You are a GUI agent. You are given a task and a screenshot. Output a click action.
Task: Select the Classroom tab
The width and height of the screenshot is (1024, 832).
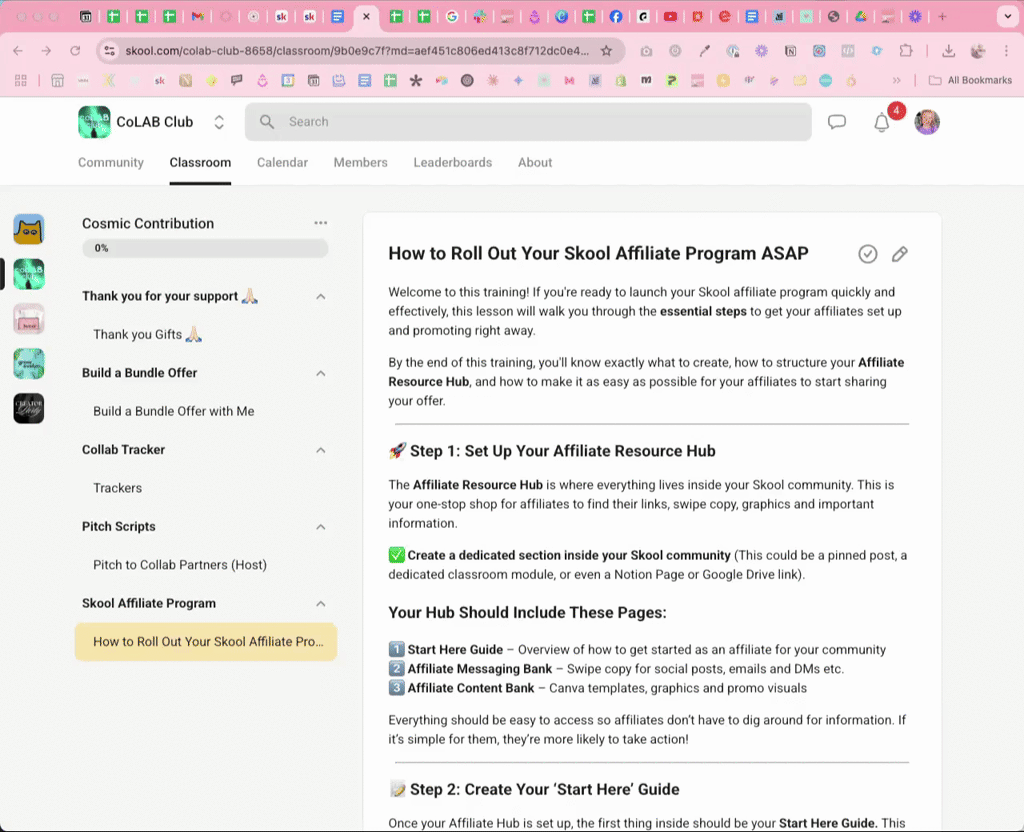200,163
